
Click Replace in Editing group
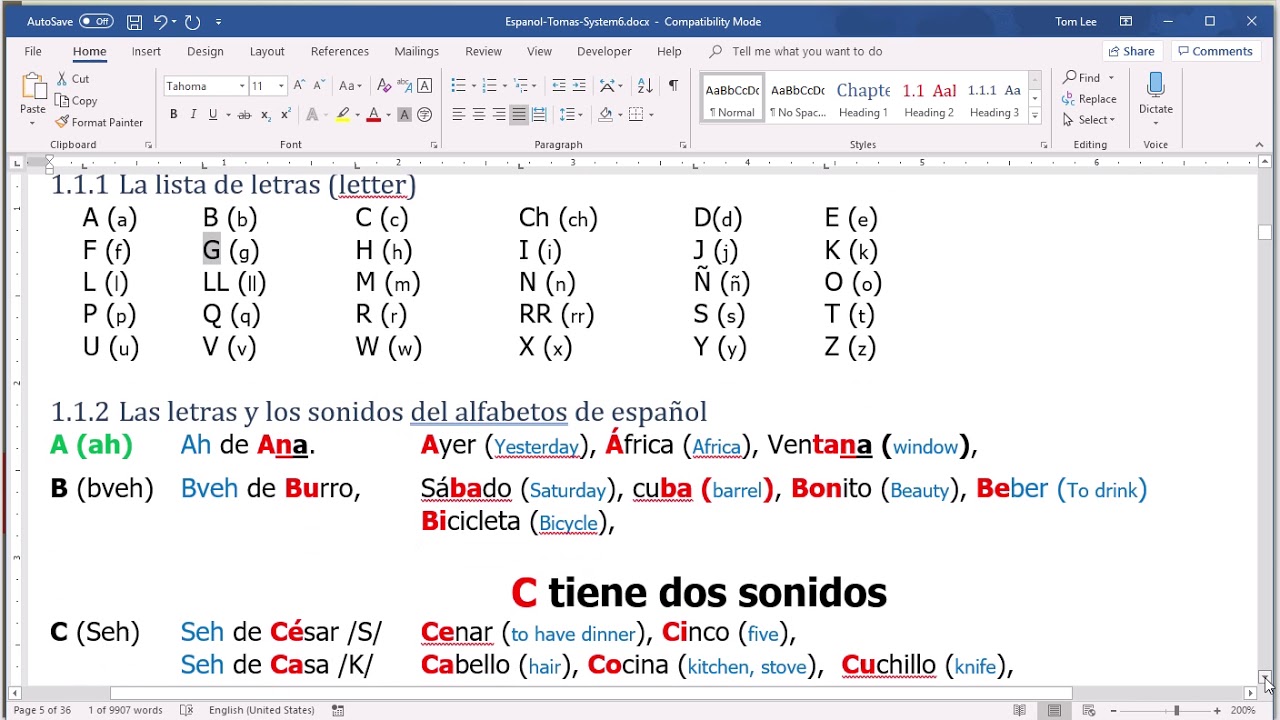1089,99
